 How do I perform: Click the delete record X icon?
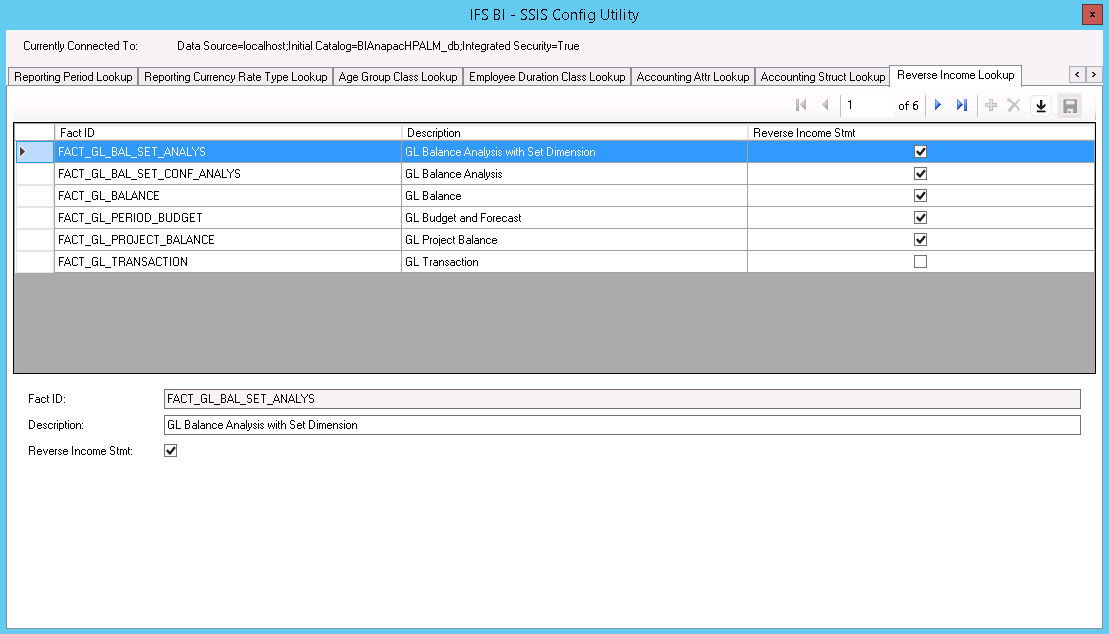1014,105
